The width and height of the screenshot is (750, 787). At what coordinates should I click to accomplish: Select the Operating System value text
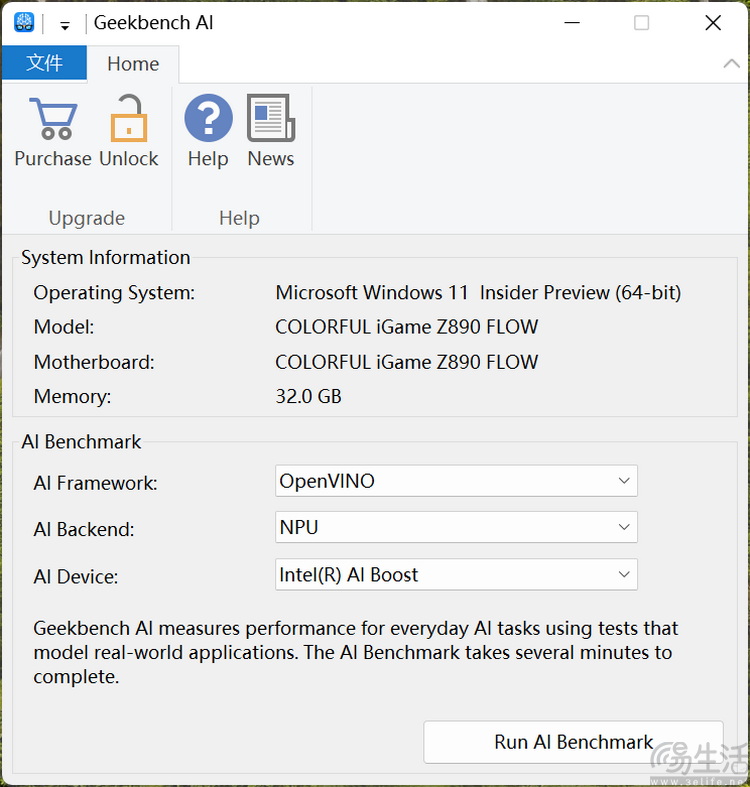[478, 293]
